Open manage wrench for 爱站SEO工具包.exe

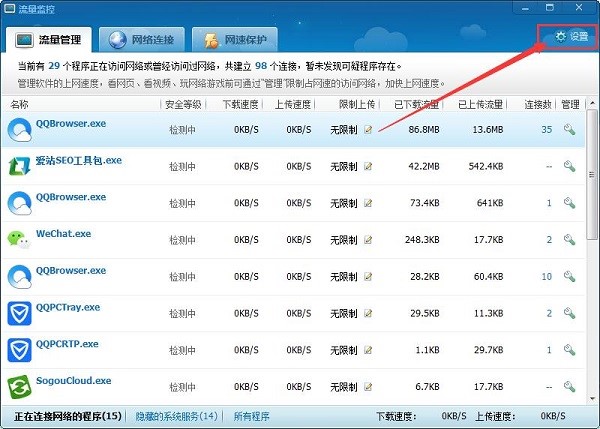(x=569, y=166)
